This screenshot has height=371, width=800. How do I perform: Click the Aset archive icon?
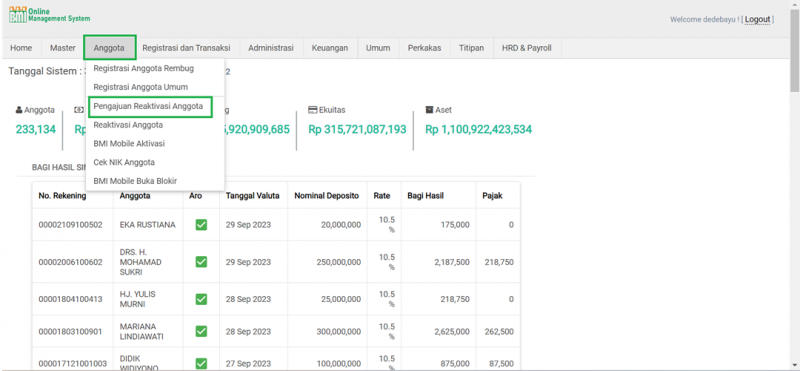429,110
